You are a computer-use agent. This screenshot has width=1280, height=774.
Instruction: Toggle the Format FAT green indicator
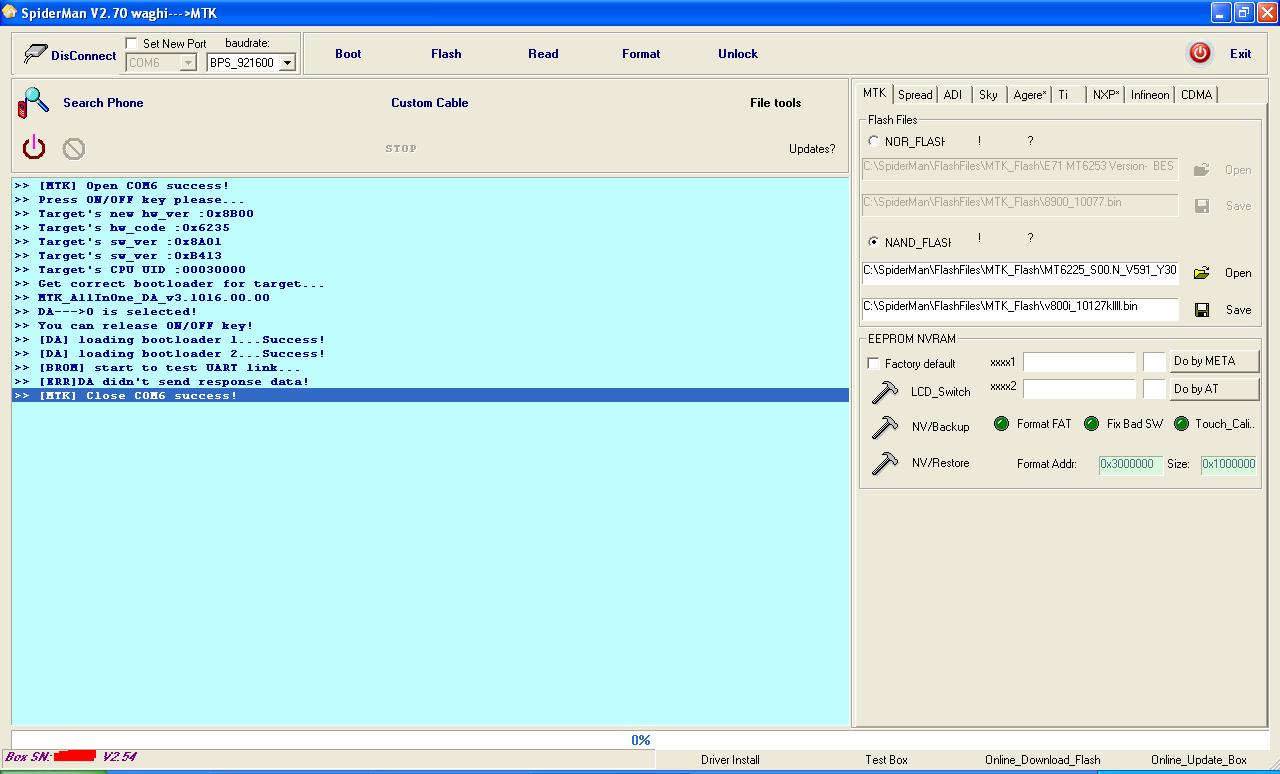click(x=1001, y=424)
